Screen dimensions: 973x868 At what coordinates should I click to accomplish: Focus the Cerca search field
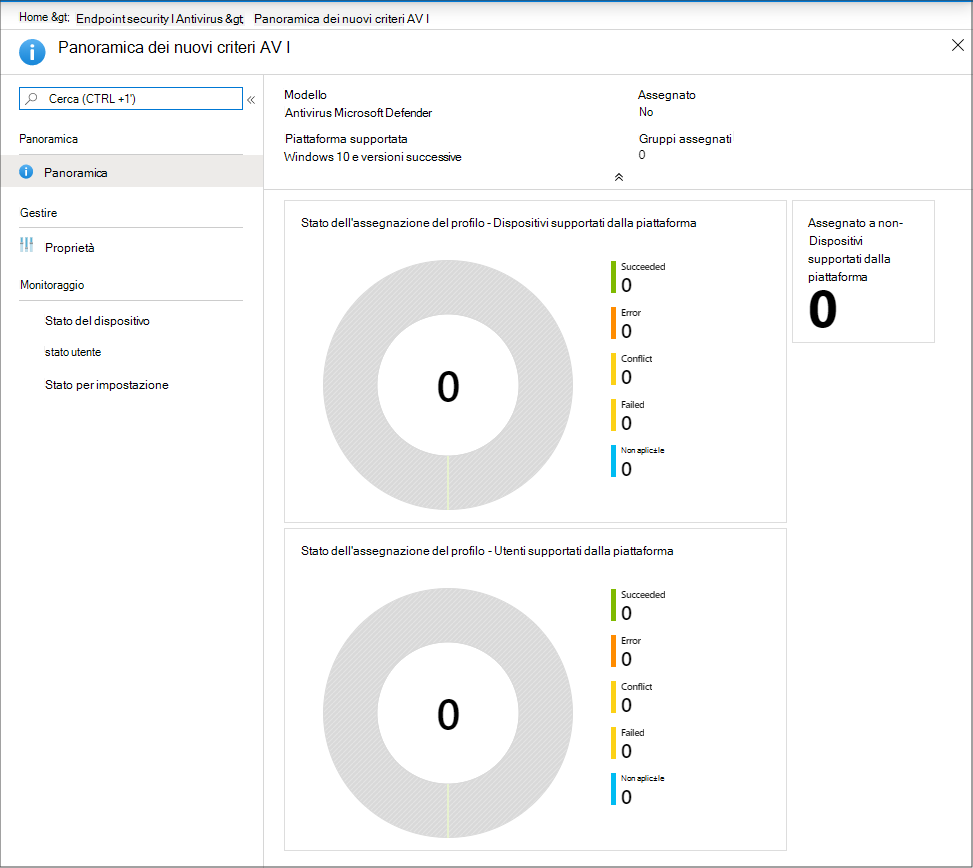point(140,98)
